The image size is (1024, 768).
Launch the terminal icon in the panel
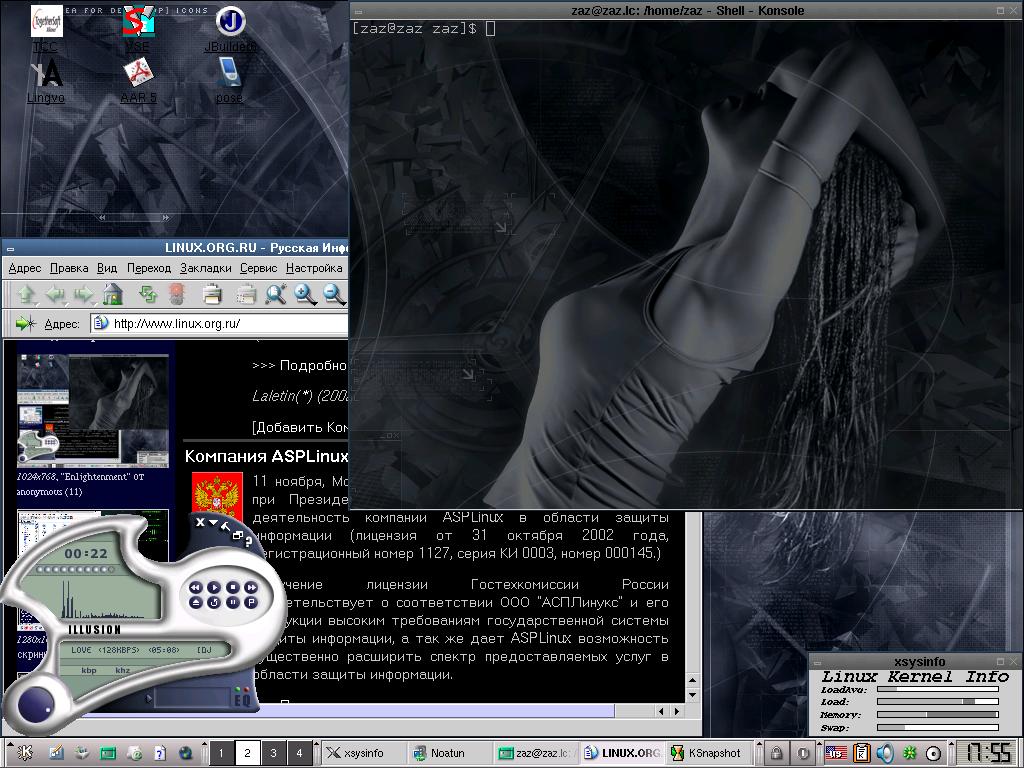pyautogui.click(x=108, y=753)
